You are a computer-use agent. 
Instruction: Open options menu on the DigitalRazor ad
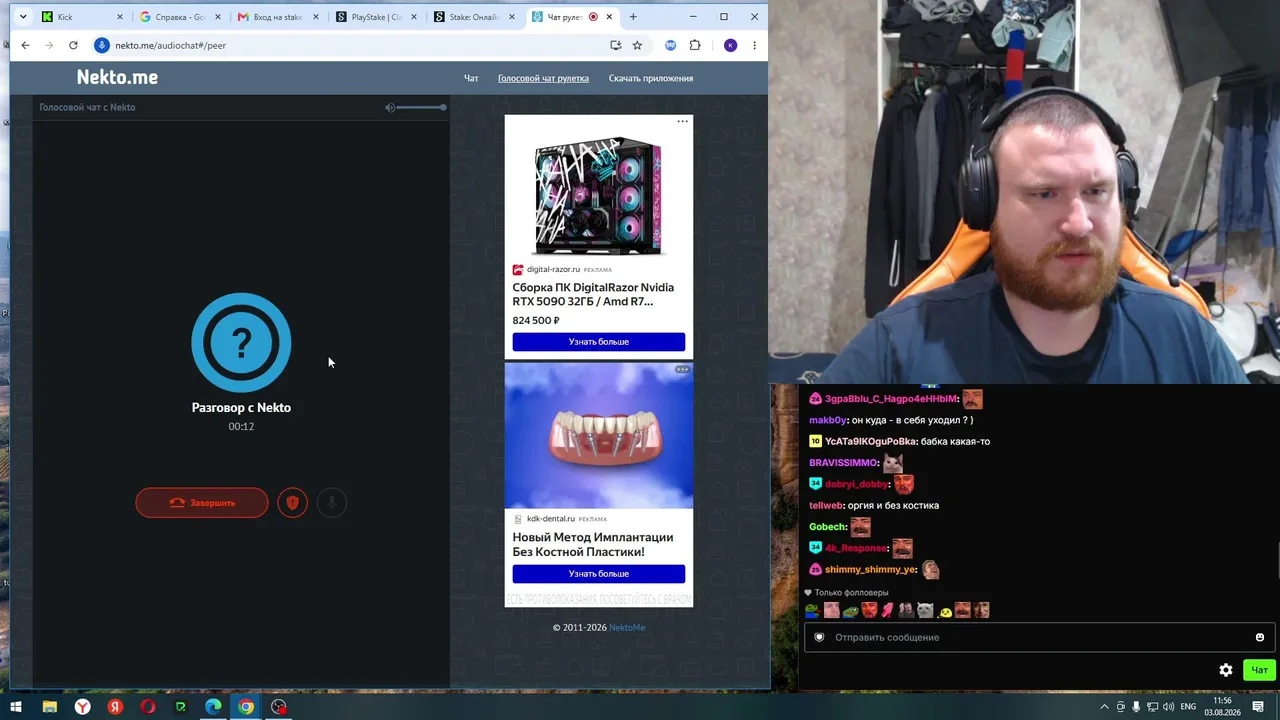(x=682, y=121)
